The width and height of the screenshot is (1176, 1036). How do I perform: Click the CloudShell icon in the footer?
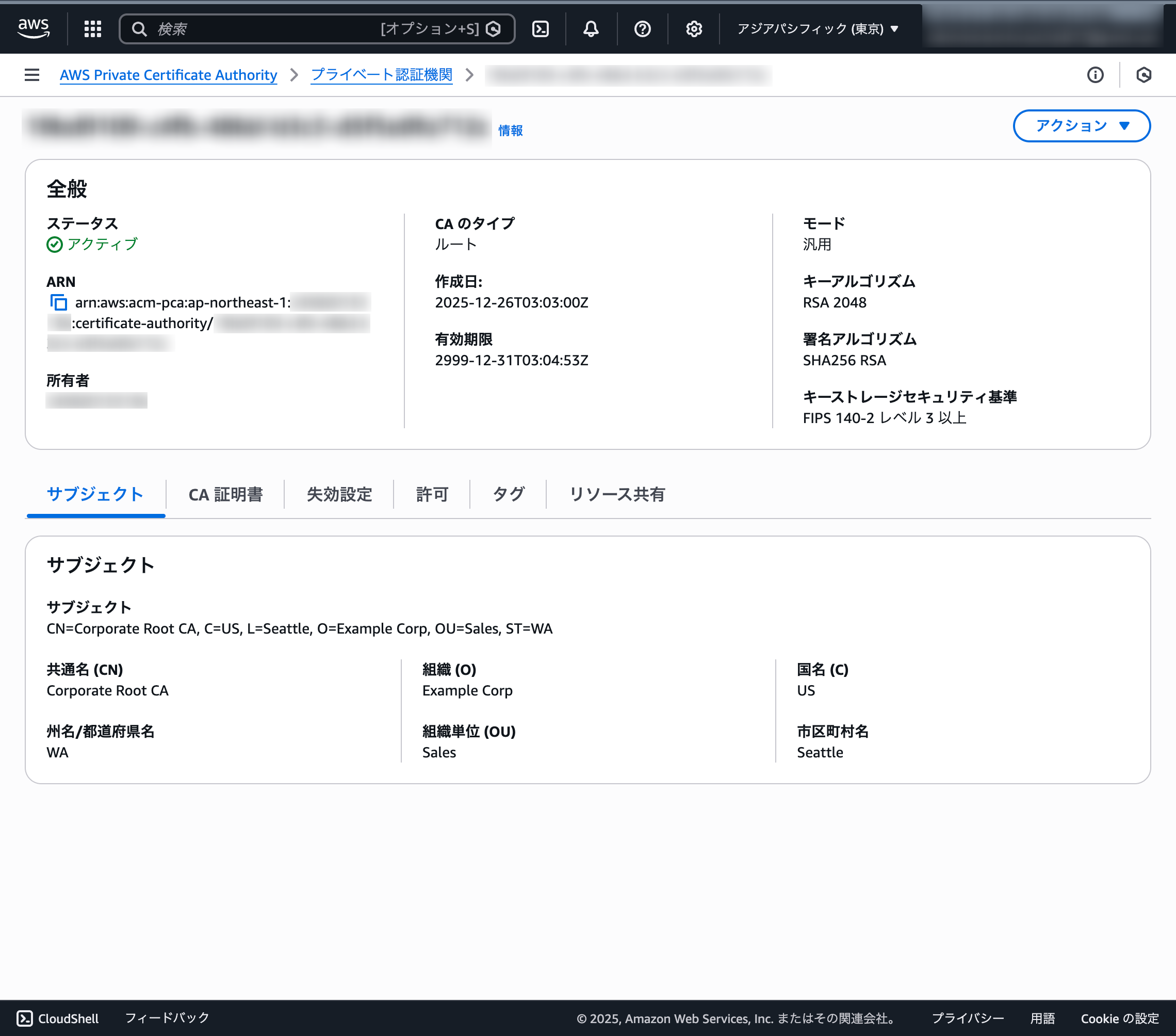[x=24, y=1017]
